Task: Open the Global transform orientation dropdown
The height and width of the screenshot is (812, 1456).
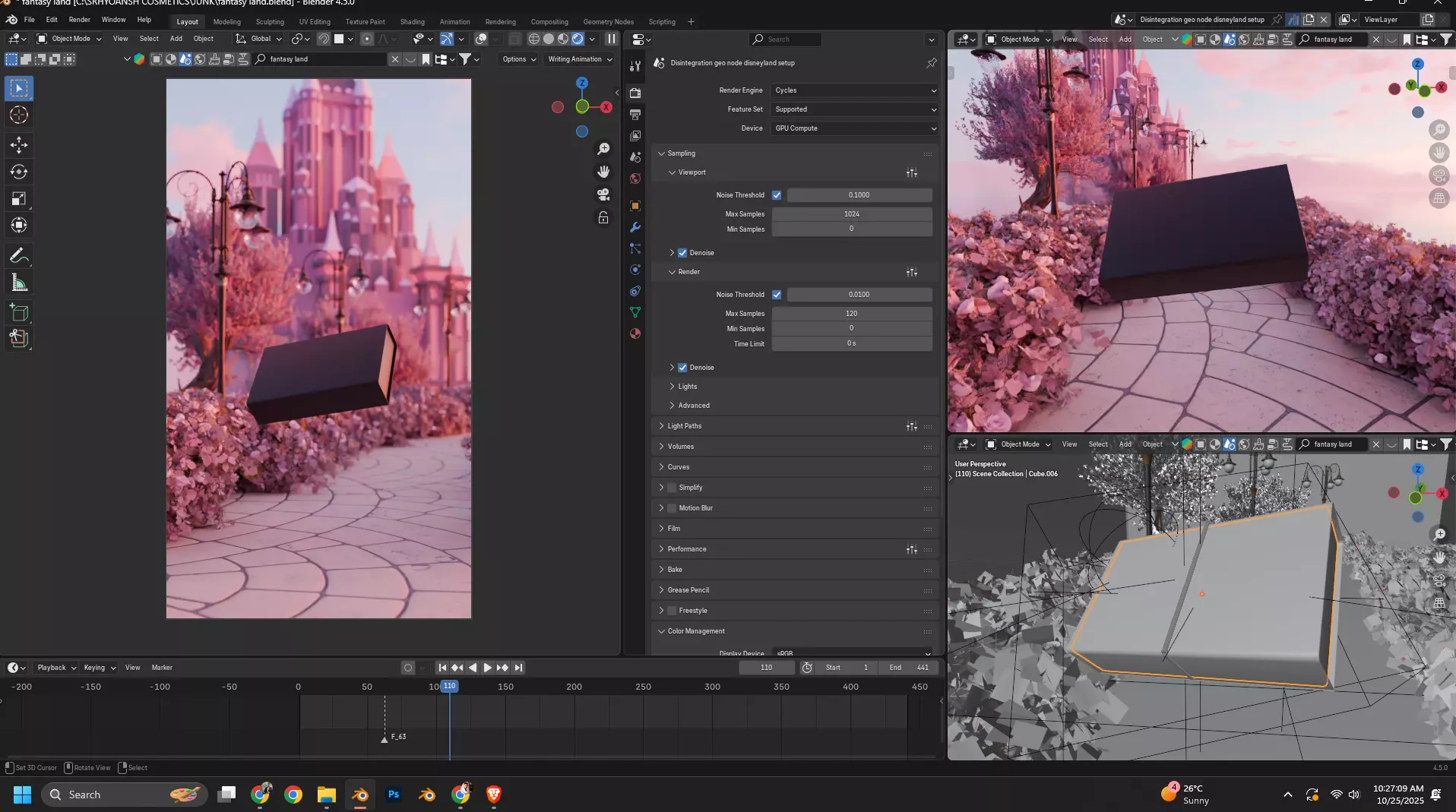Action: click(x=258, y=39)
